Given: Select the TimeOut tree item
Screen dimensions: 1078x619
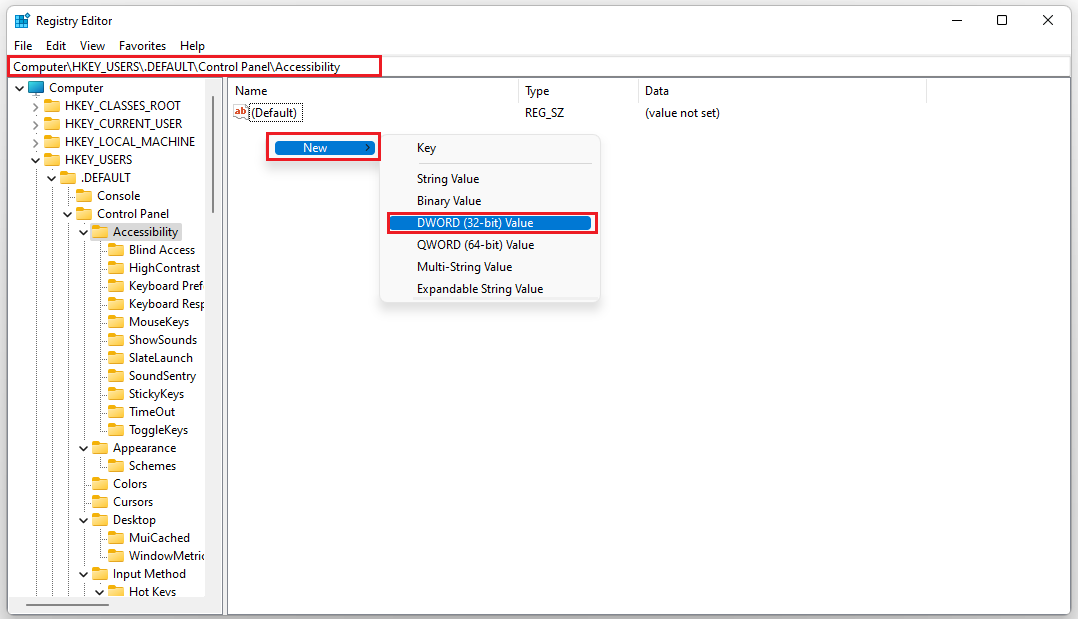Looking at the screenshot, I should [x=152, y=412].
